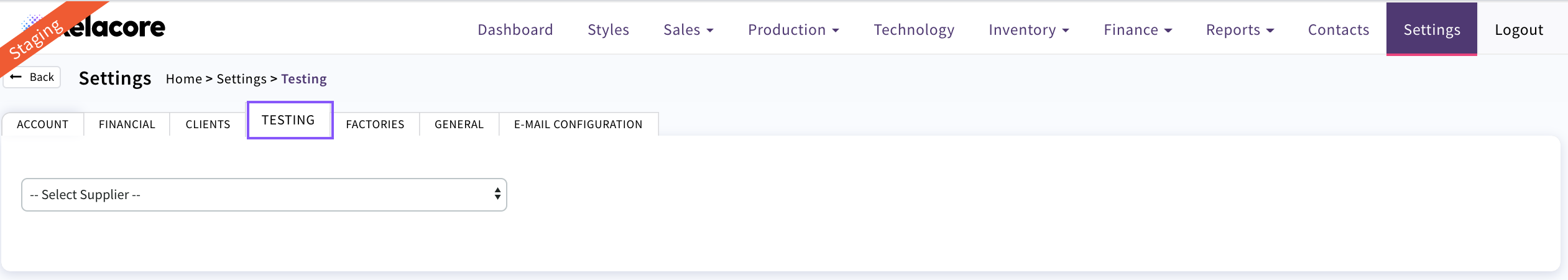Expand the Sales dropdown menu
Screen dimensions: 1568x280
tap(688, 30)
